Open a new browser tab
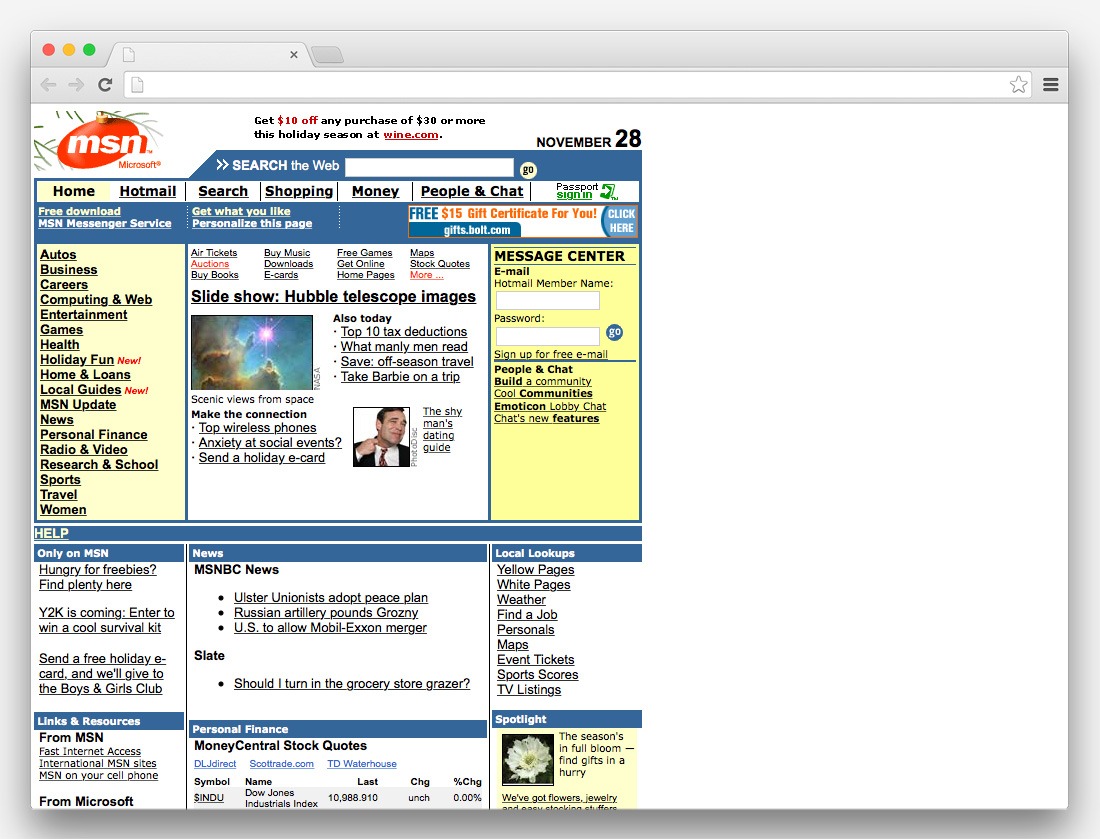This screenshot has width=1100, height=839. pos(327,55)
